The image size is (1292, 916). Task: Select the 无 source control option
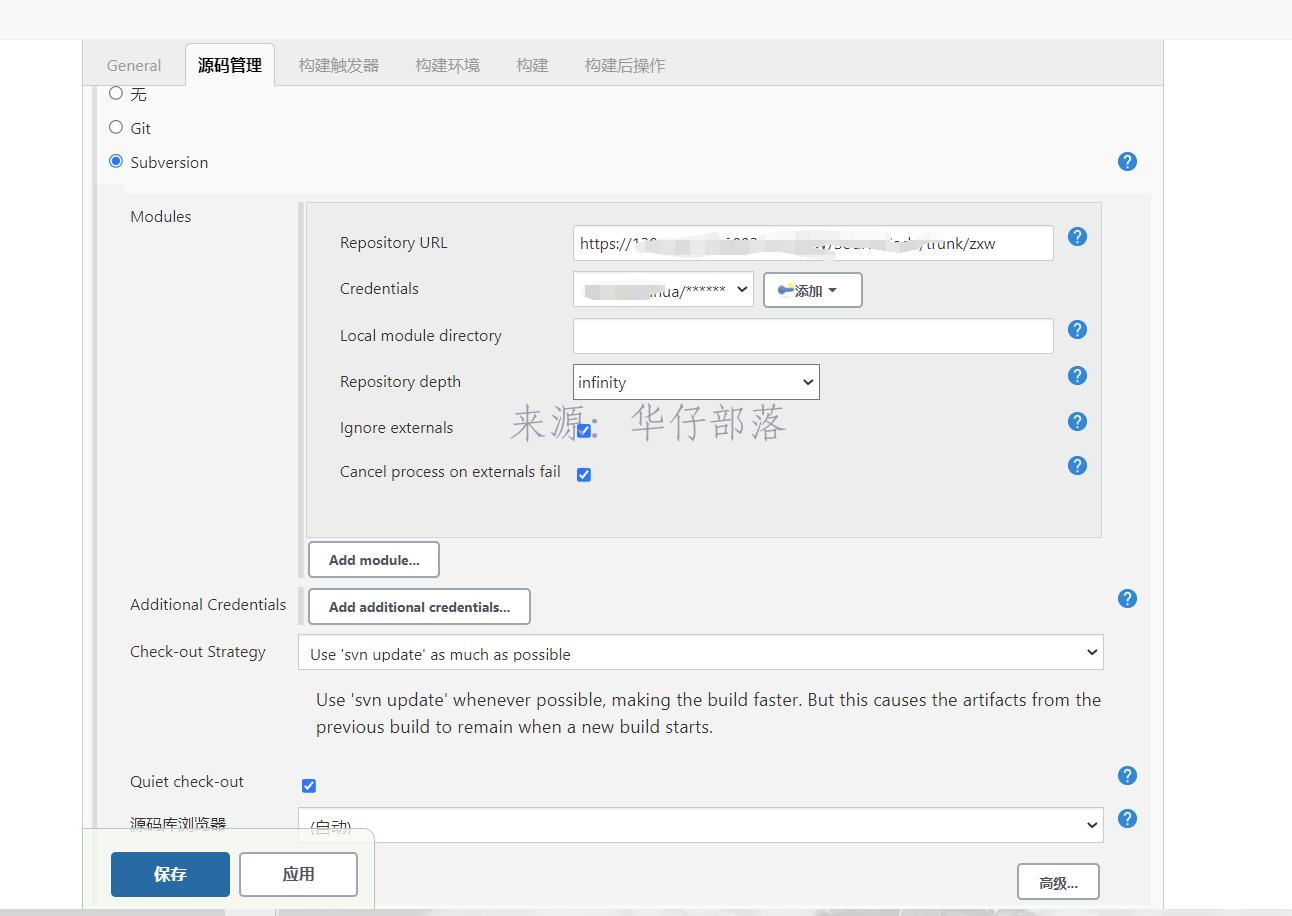point(116,93)
